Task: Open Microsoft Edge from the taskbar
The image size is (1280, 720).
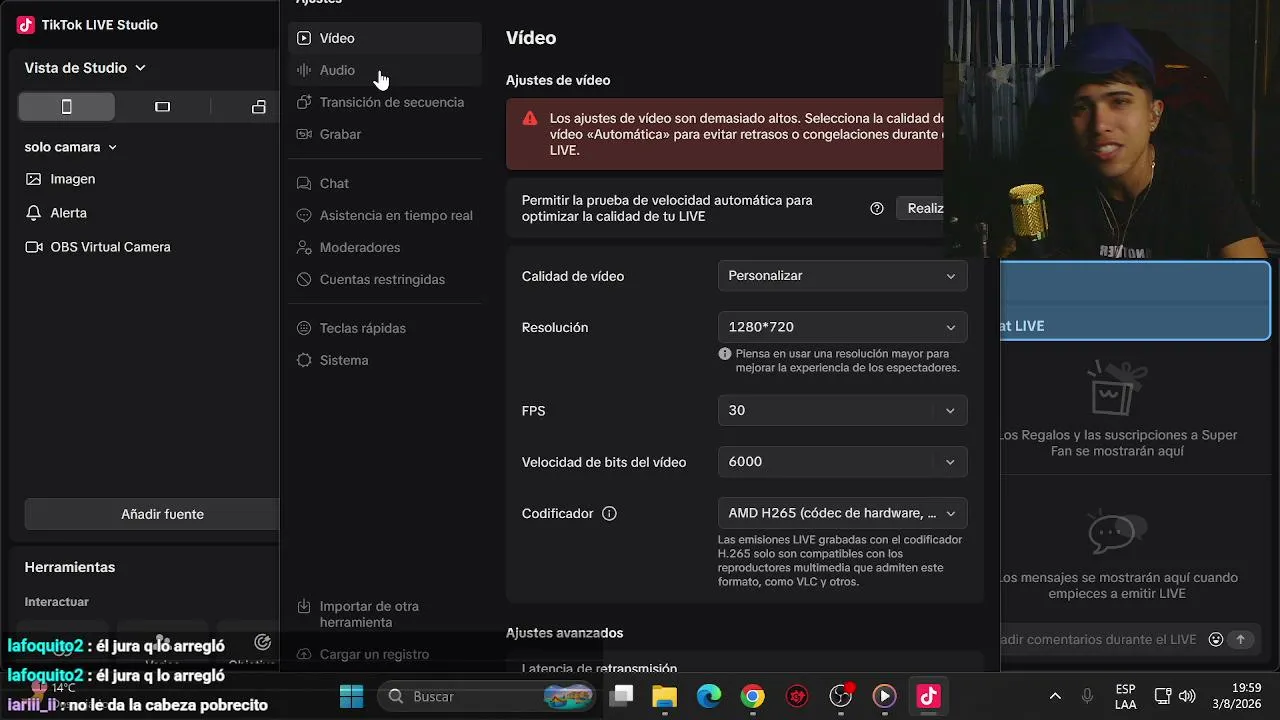Action: click(x=708, y=696)
